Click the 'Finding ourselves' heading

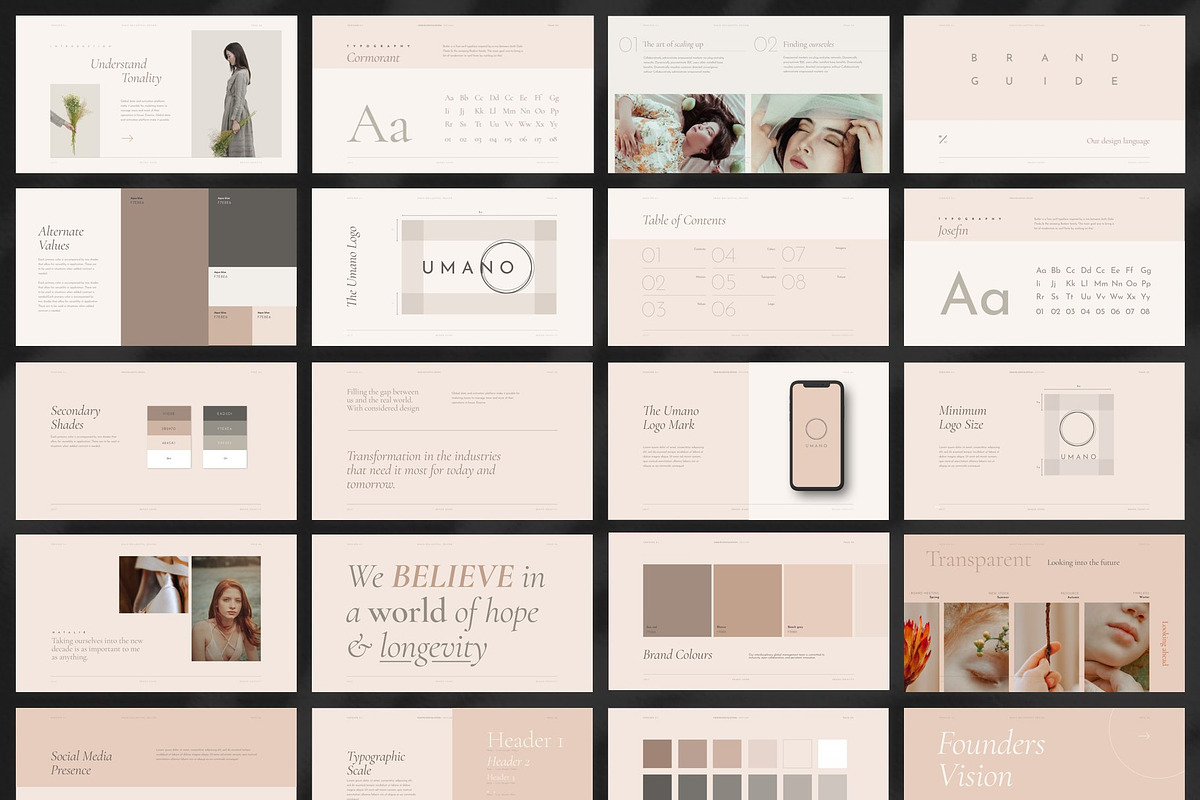[809, 44]
